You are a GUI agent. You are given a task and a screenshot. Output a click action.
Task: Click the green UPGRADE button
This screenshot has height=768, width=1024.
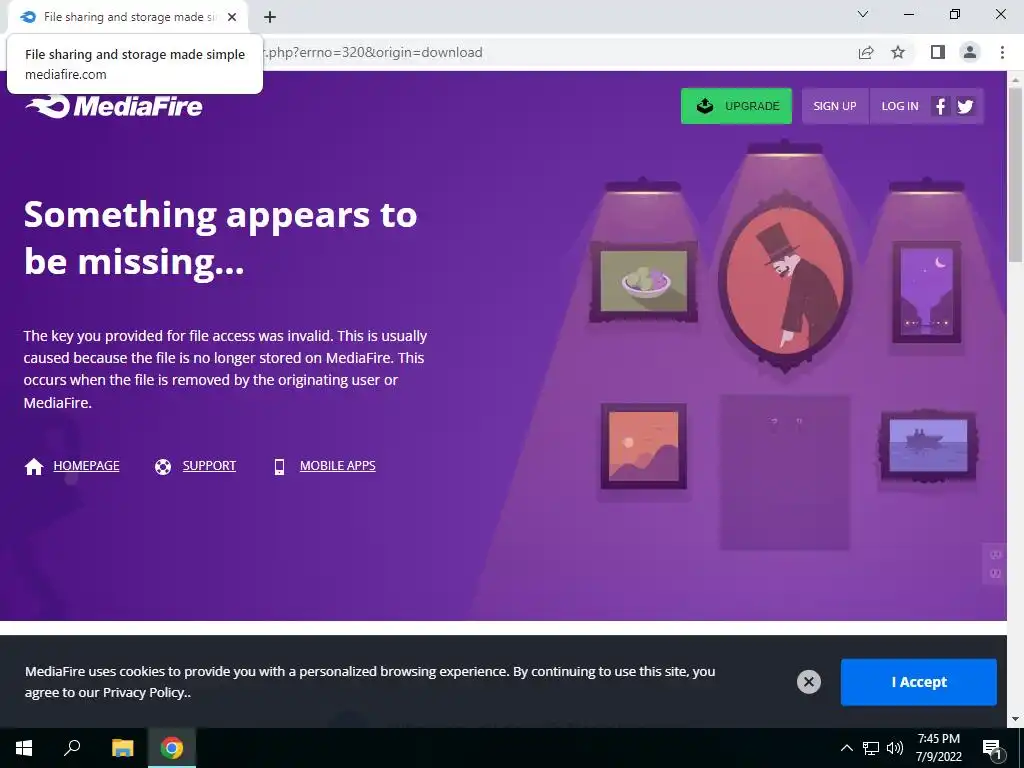pos(736,106)
